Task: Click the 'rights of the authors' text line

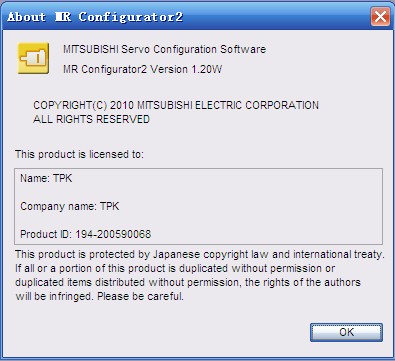Action: coord(188,283)
